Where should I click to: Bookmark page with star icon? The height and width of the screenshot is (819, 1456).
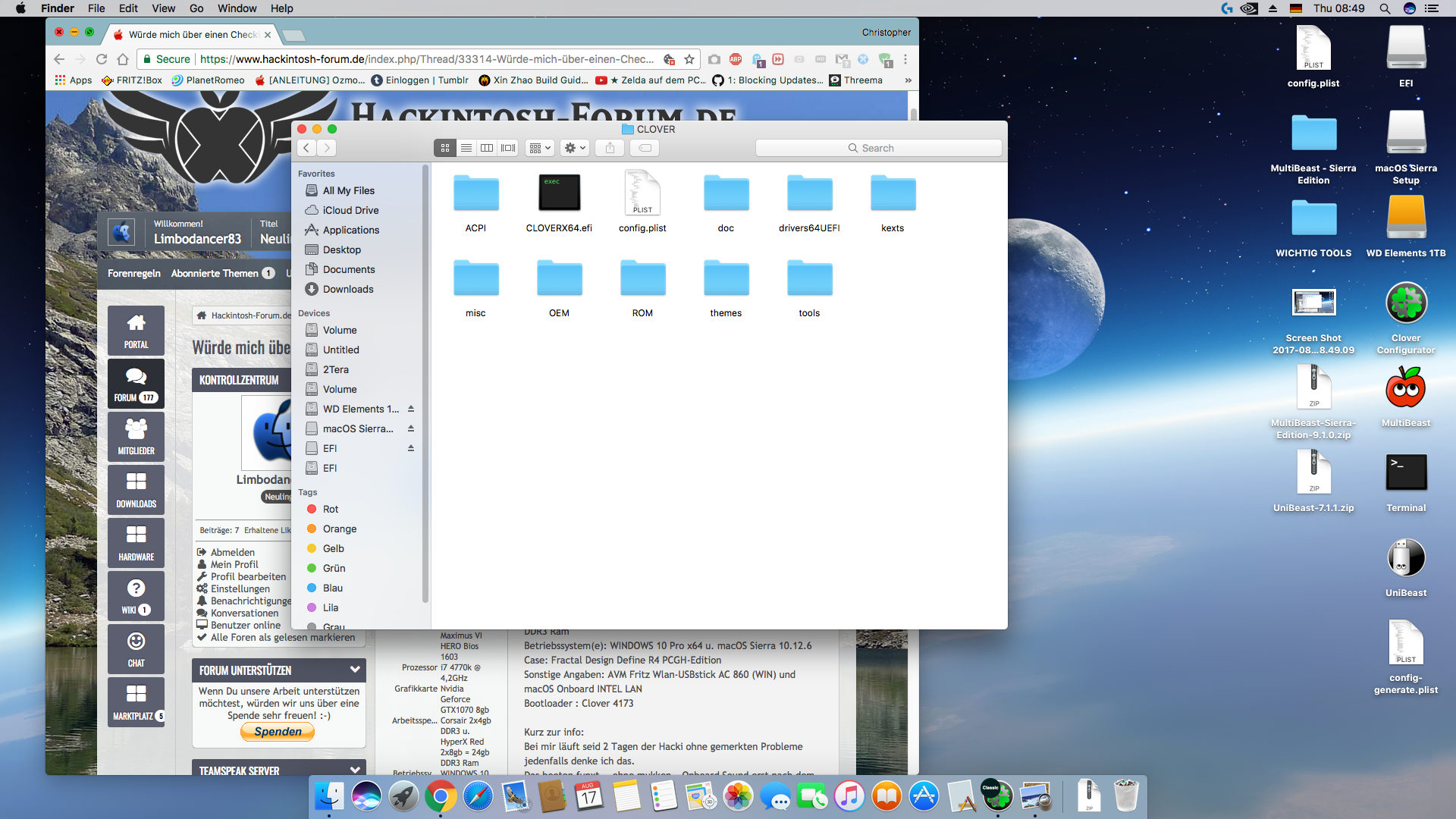(689, 59)
